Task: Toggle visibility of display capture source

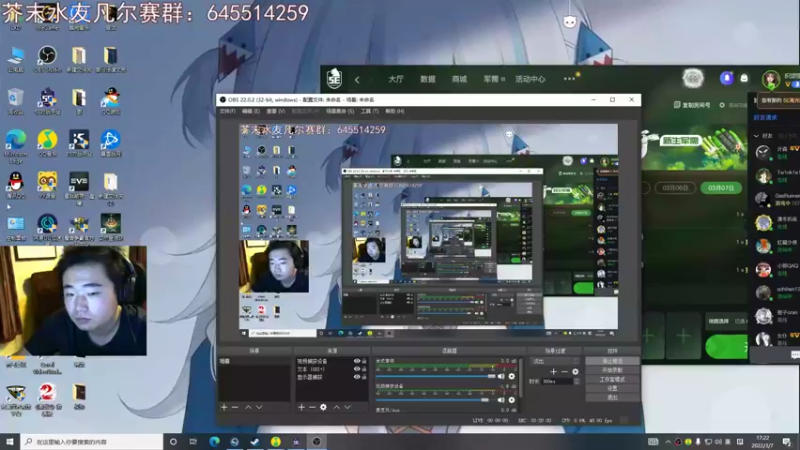Action: [357, 377]
